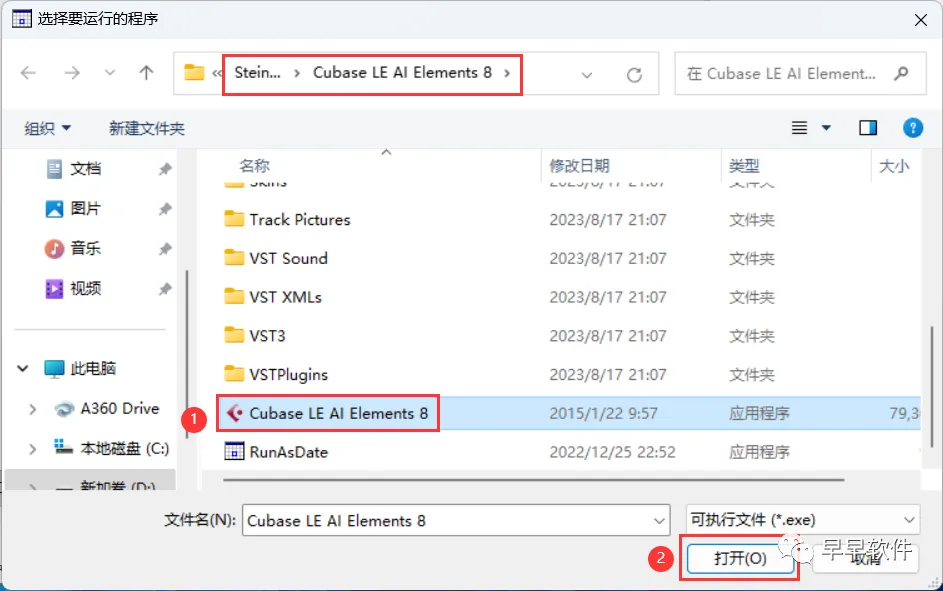This screenshot has height=591, width=943.
Task: Open the 文件名 dropdown arrow
Action: (660, 521)
